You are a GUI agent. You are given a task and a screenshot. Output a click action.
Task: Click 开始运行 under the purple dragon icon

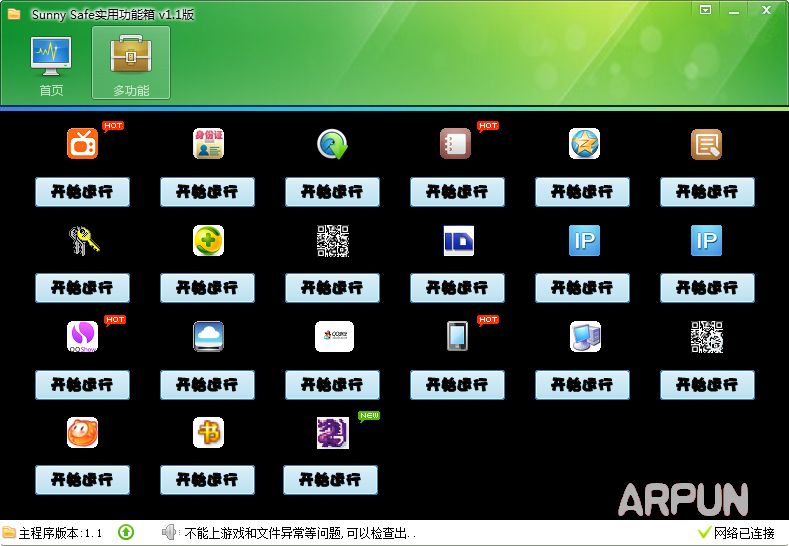pos(331,480)
